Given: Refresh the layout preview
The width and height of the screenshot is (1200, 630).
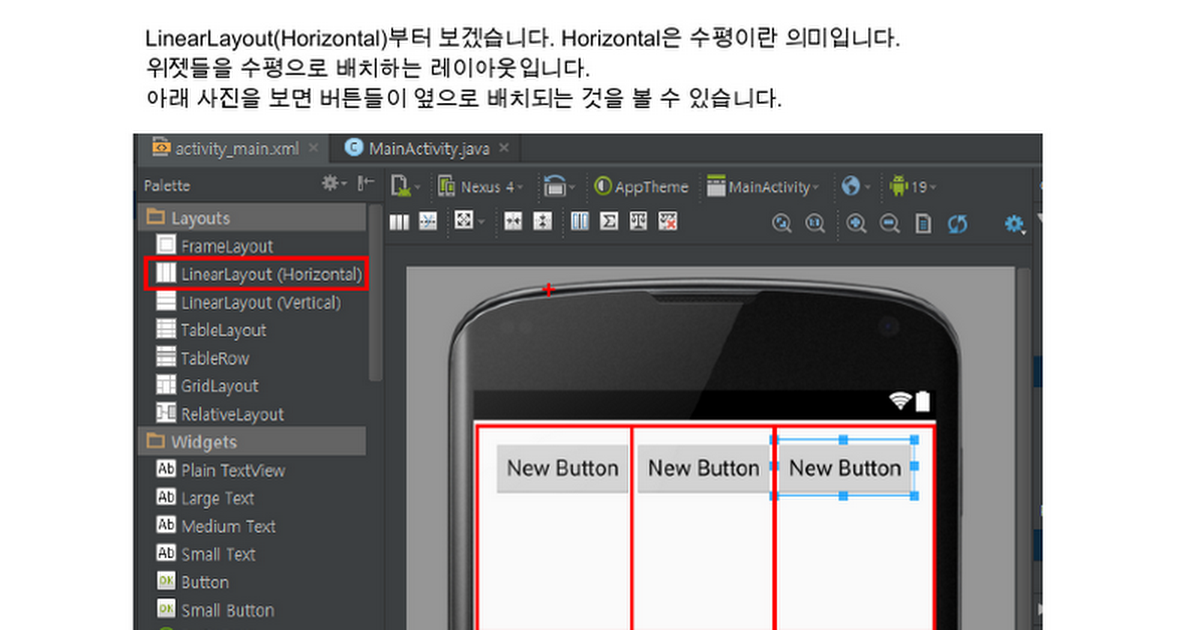Looking at the screenshot, I should pos(958,224).
